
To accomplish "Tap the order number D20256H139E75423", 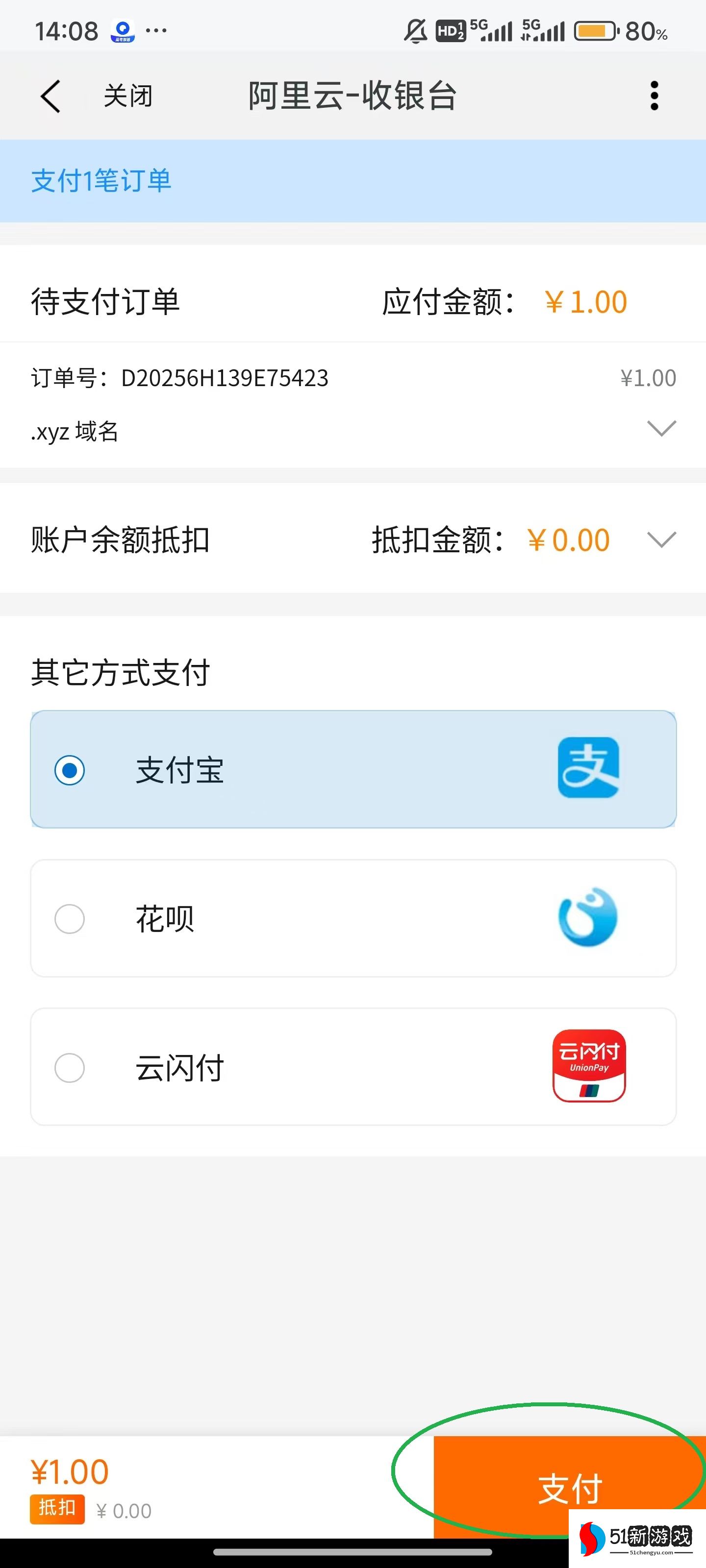I will 224,378.
